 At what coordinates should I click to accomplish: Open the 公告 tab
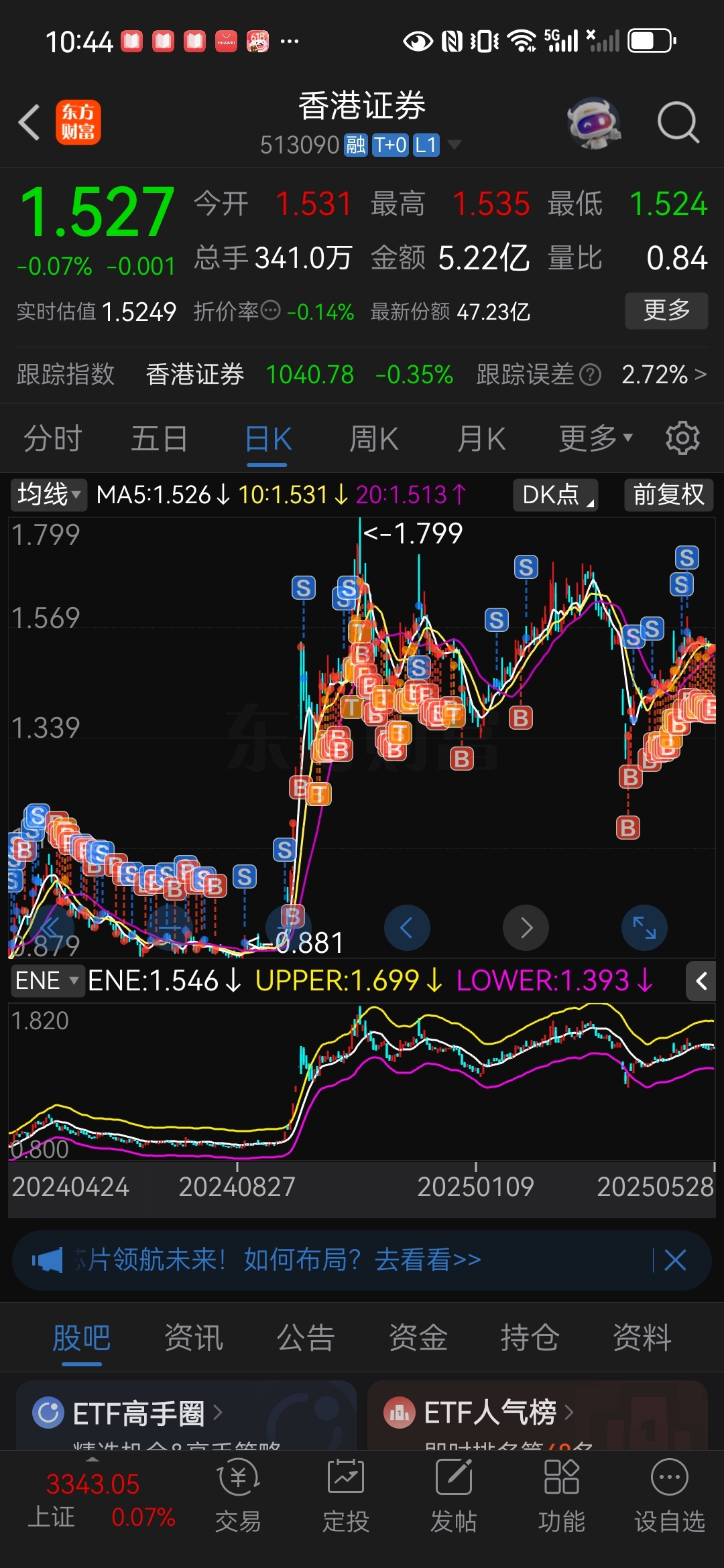pos(306,1338)
